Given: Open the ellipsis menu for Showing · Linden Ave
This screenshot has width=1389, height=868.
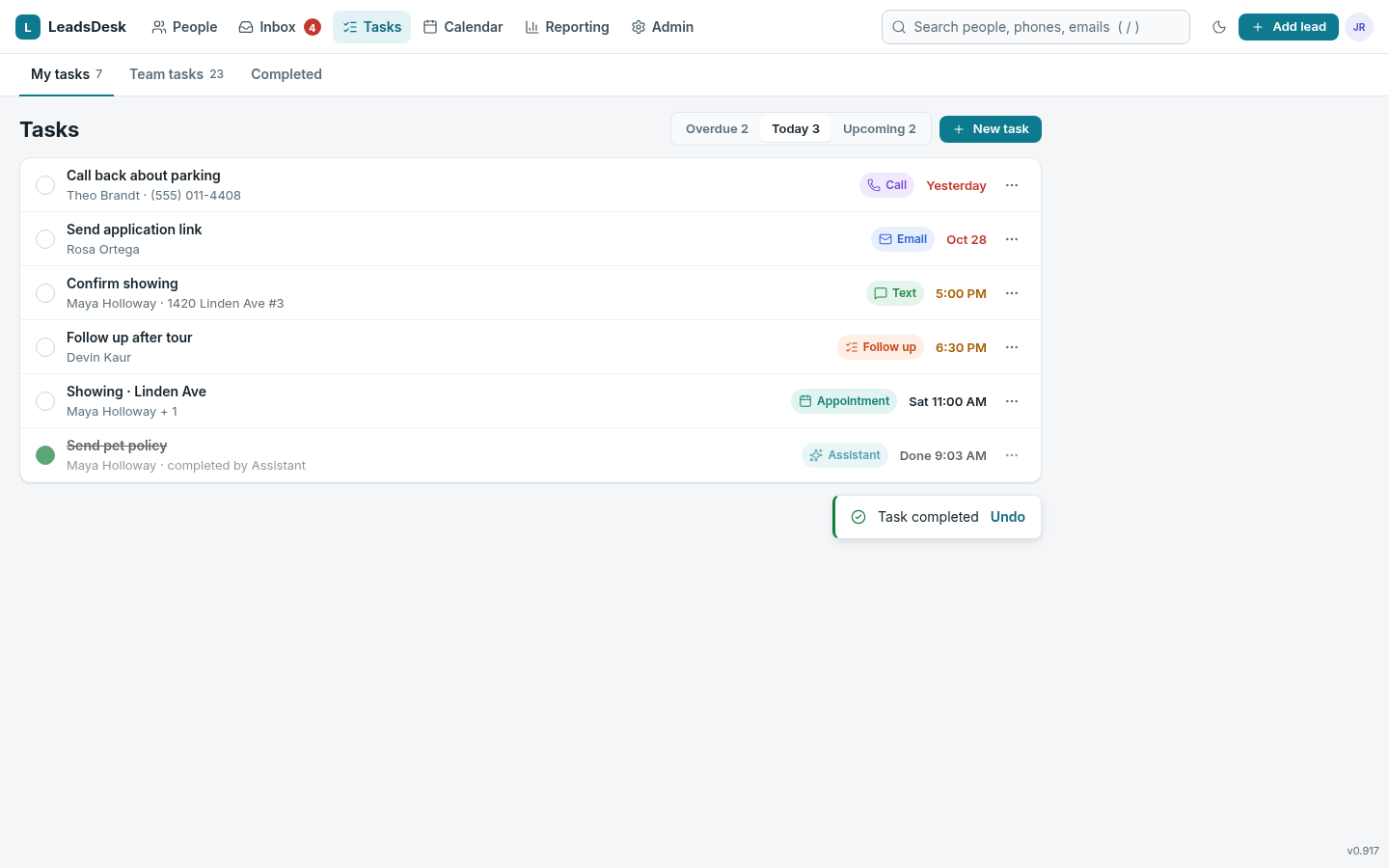Looking at the screenshot, I should [1012, 401].
